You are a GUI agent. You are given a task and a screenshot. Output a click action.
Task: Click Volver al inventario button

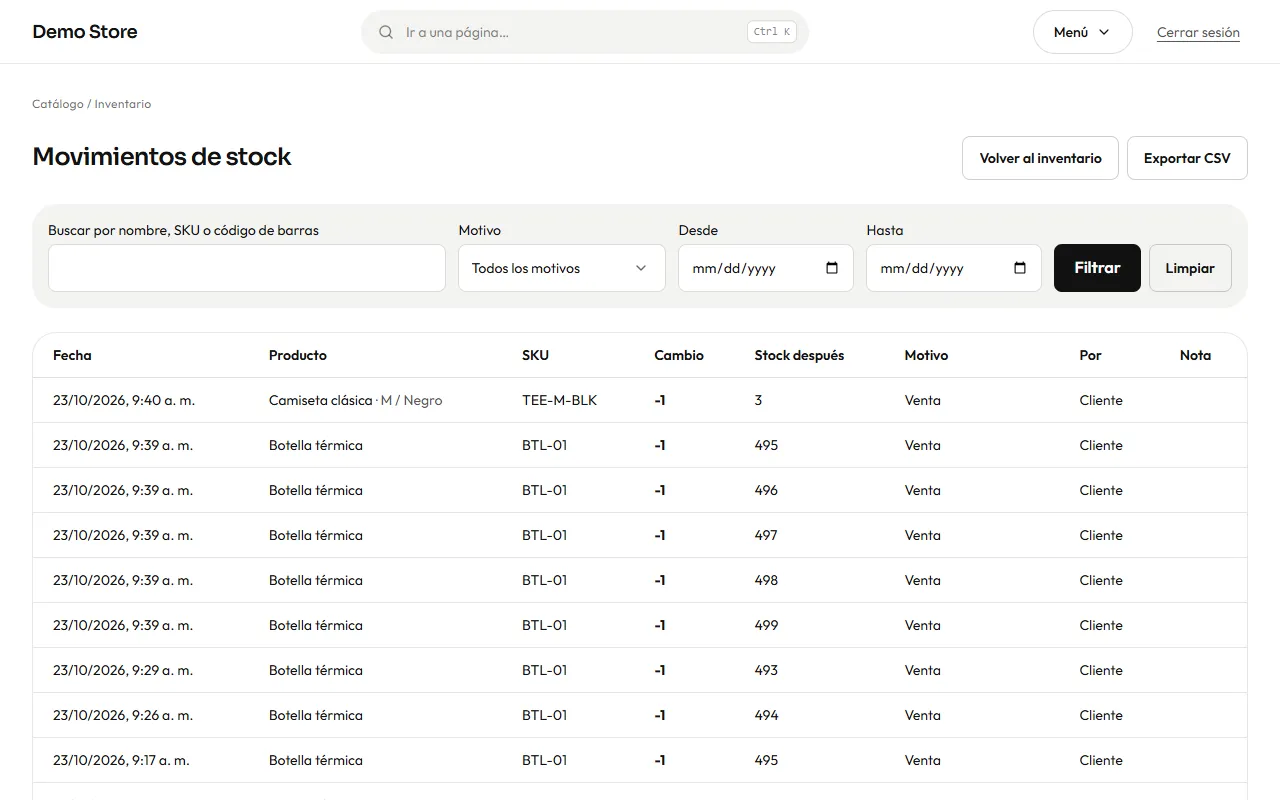pos(1040,158)
